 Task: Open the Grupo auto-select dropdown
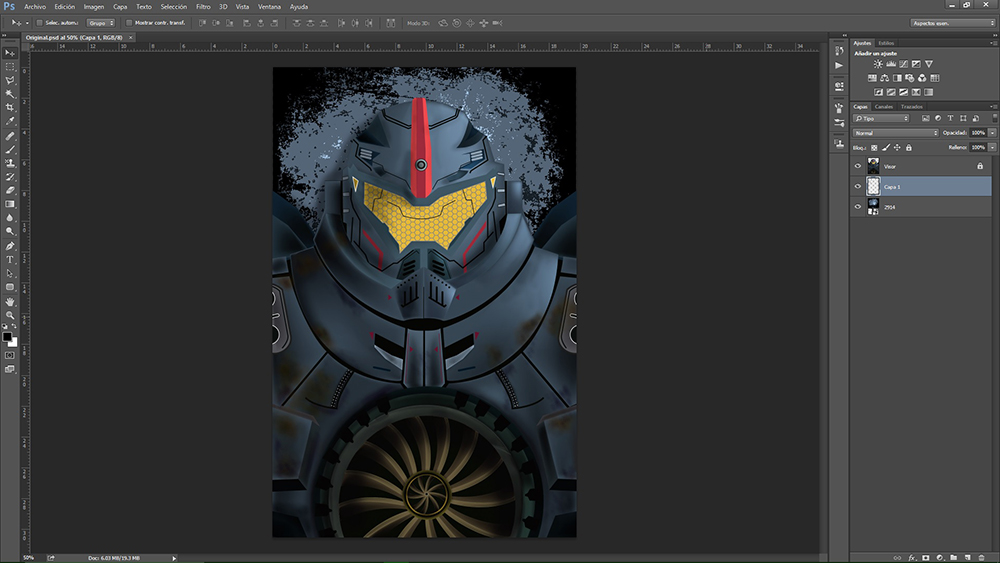pos(101,23)
